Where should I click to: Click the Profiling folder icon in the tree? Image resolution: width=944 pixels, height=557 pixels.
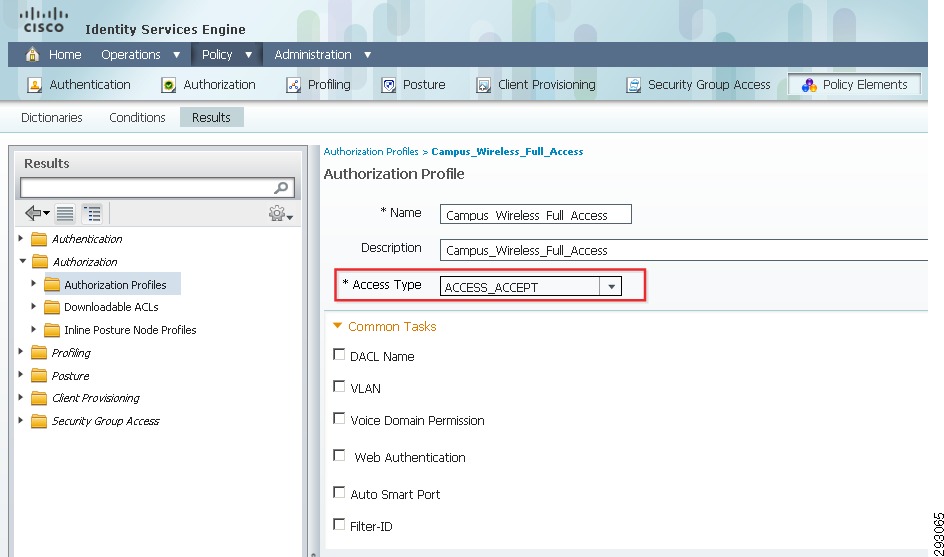coord(39,353)
